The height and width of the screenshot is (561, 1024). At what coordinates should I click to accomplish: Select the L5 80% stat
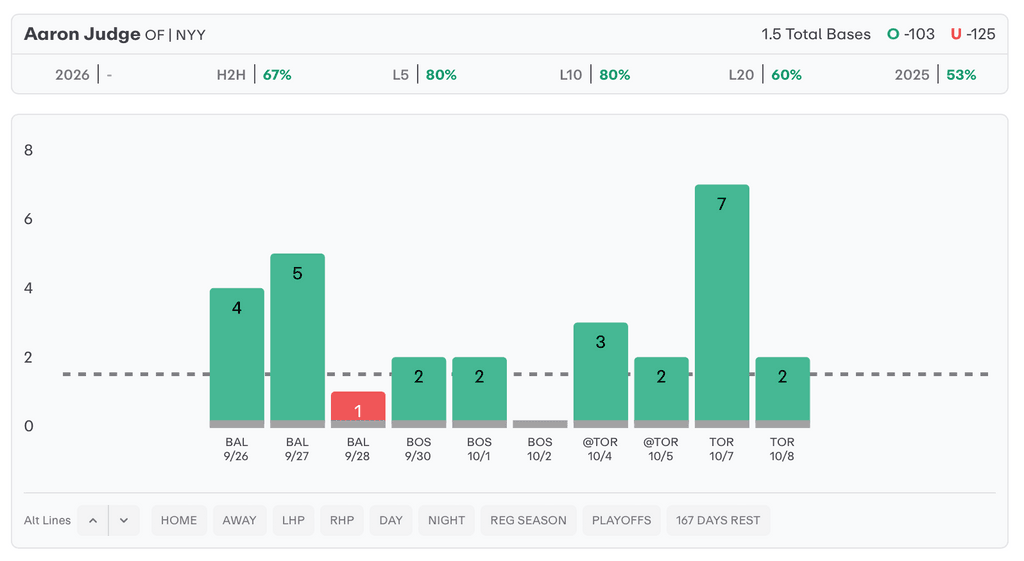point(424,74)
